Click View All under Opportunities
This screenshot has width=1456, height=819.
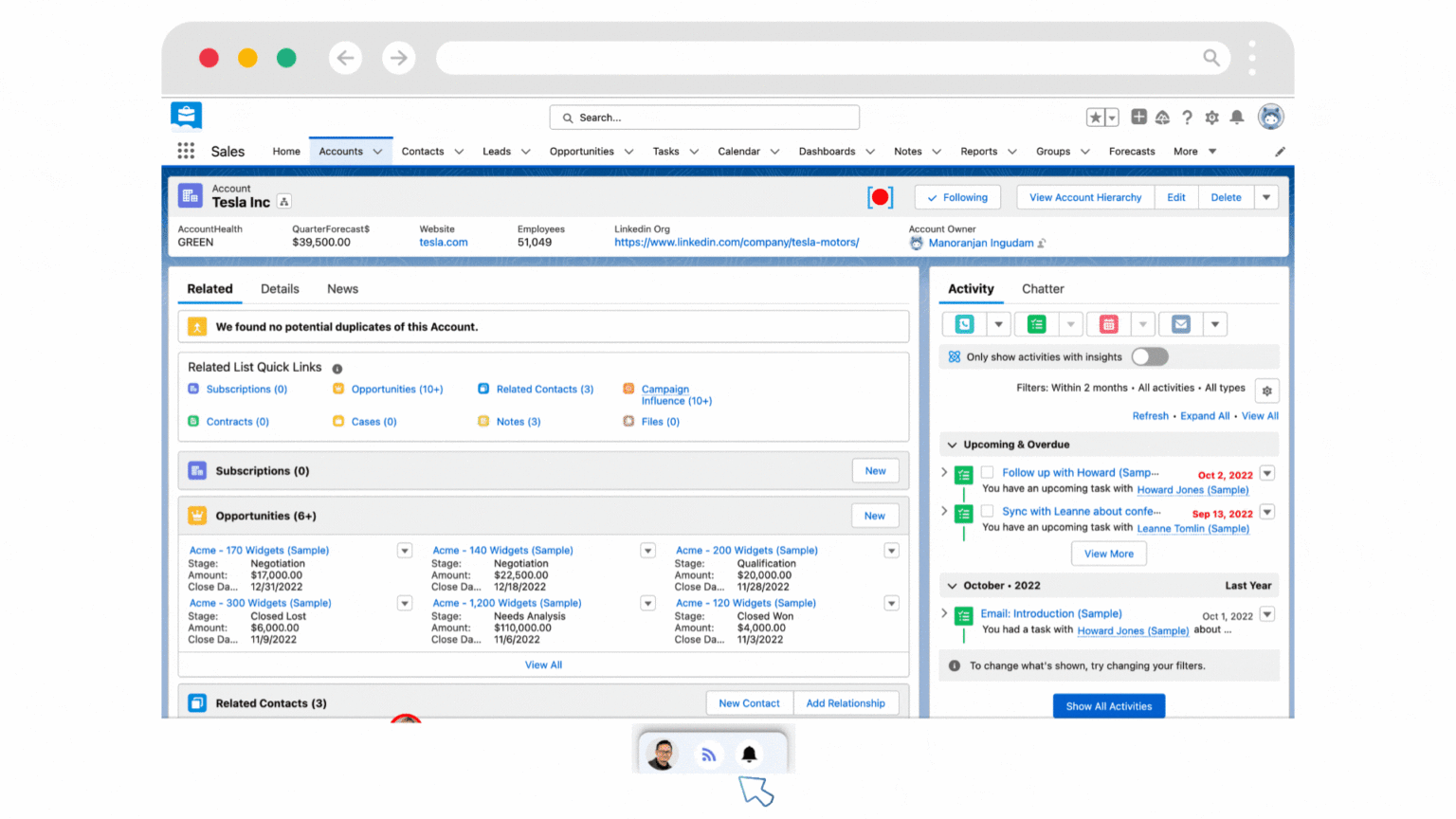(543, 665)
